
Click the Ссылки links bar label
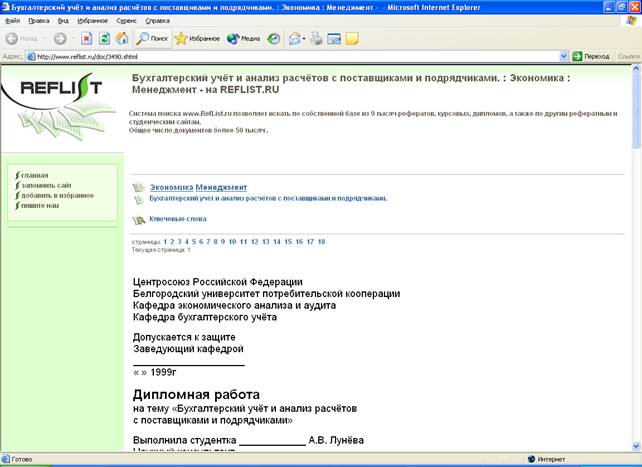click(629, 56)
